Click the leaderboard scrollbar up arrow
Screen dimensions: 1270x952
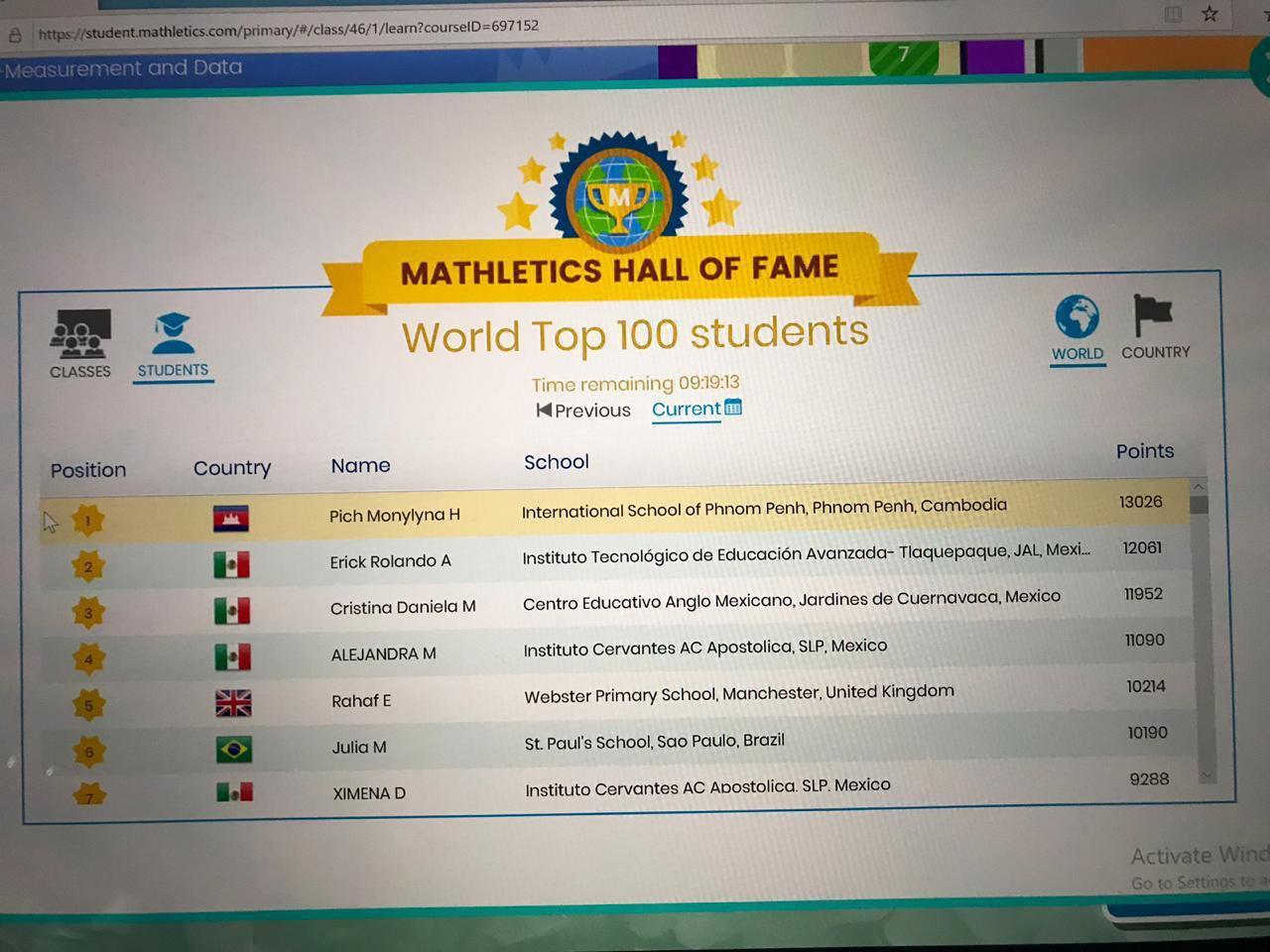pos(1199,486)
